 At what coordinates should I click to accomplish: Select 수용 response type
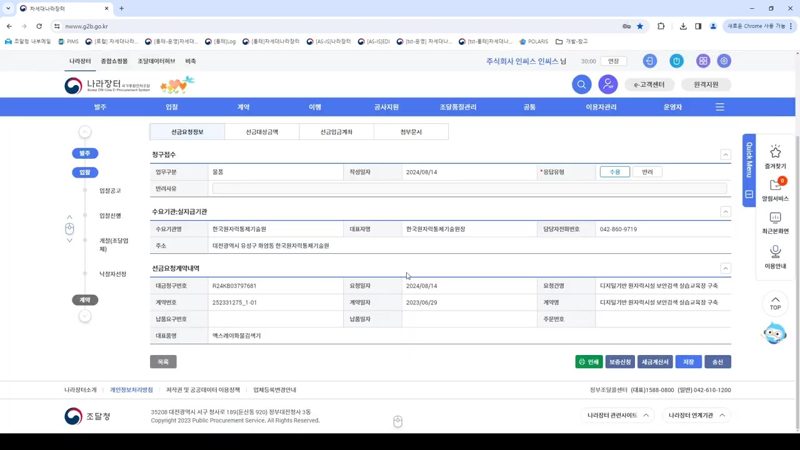(x=614, y=172)
